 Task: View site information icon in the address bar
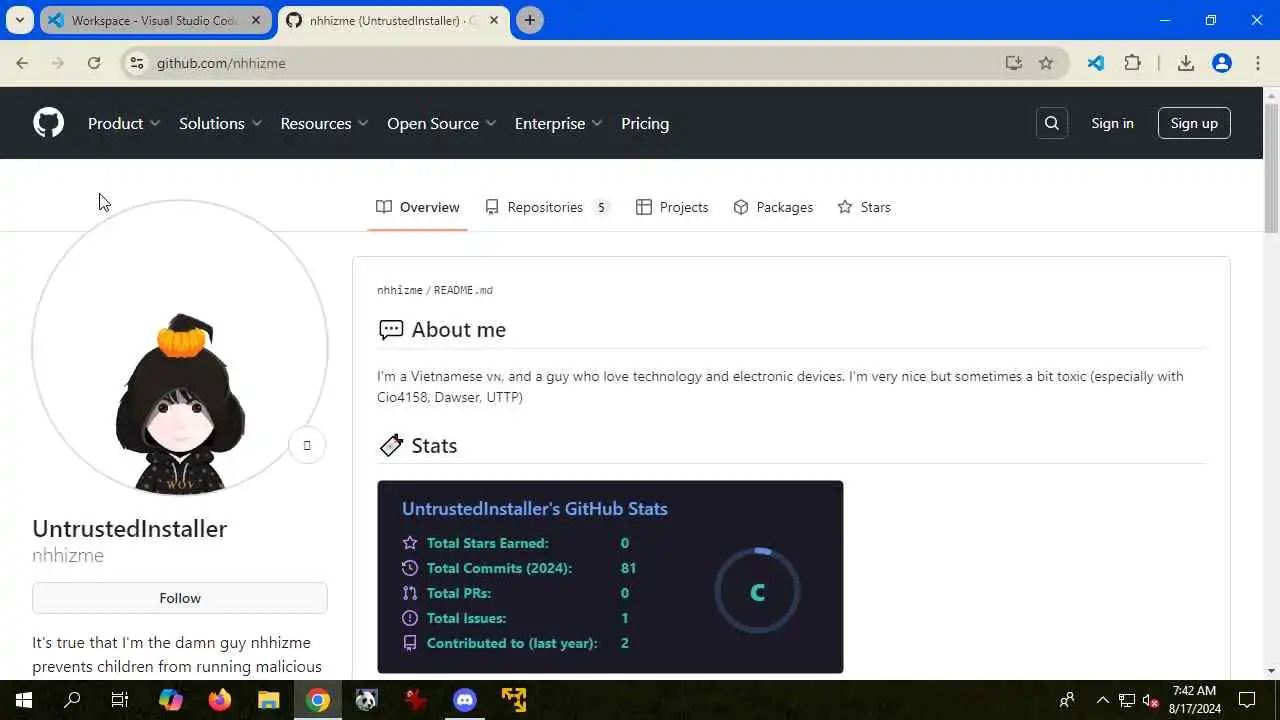coord(137,63)
